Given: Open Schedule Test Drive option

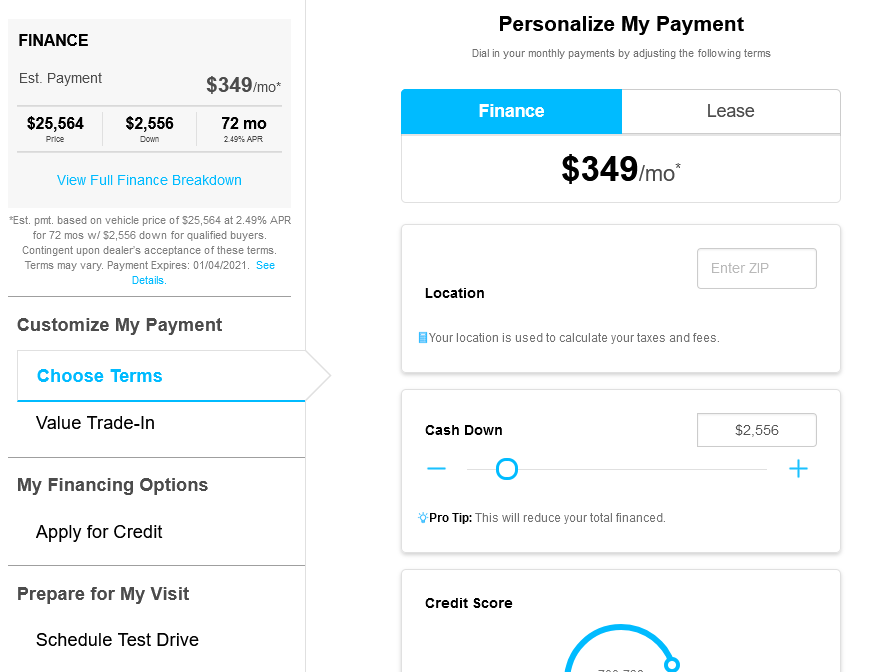Looking at the screenshot, I should click(117, 640).
